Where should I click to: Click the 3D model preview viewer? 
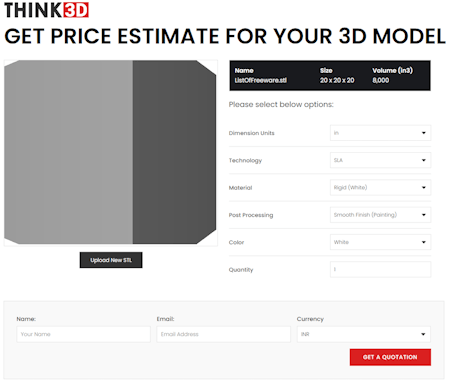pos(111,153)
